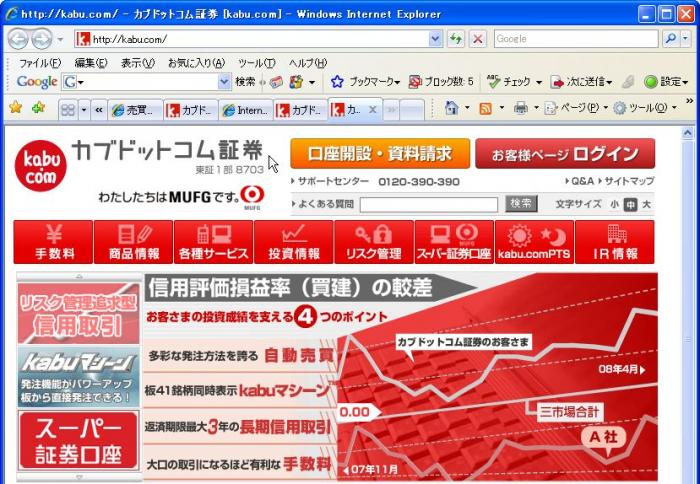Image resolution: width=700 pixels, height=484 pixels.
Task: Click the お客様ページ ログイン button
Action: pos(565,154)
